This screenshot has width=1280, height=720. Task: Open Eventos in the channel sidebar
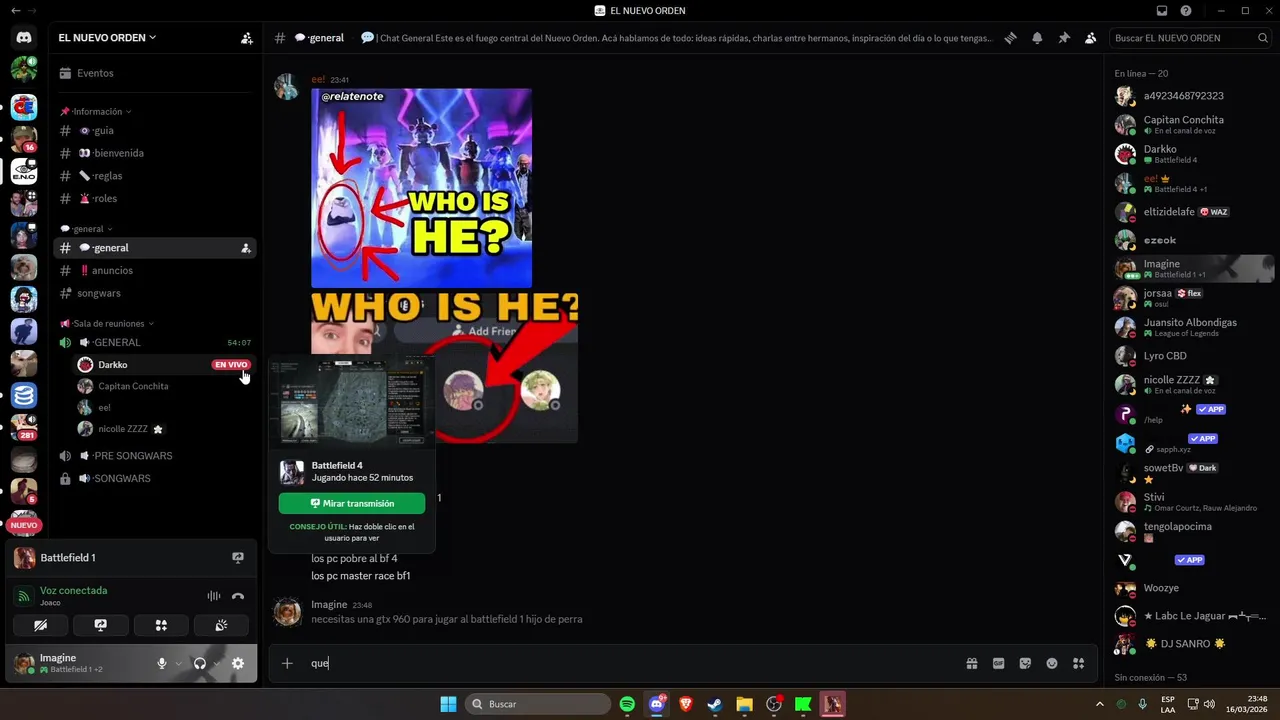(155, 73)
